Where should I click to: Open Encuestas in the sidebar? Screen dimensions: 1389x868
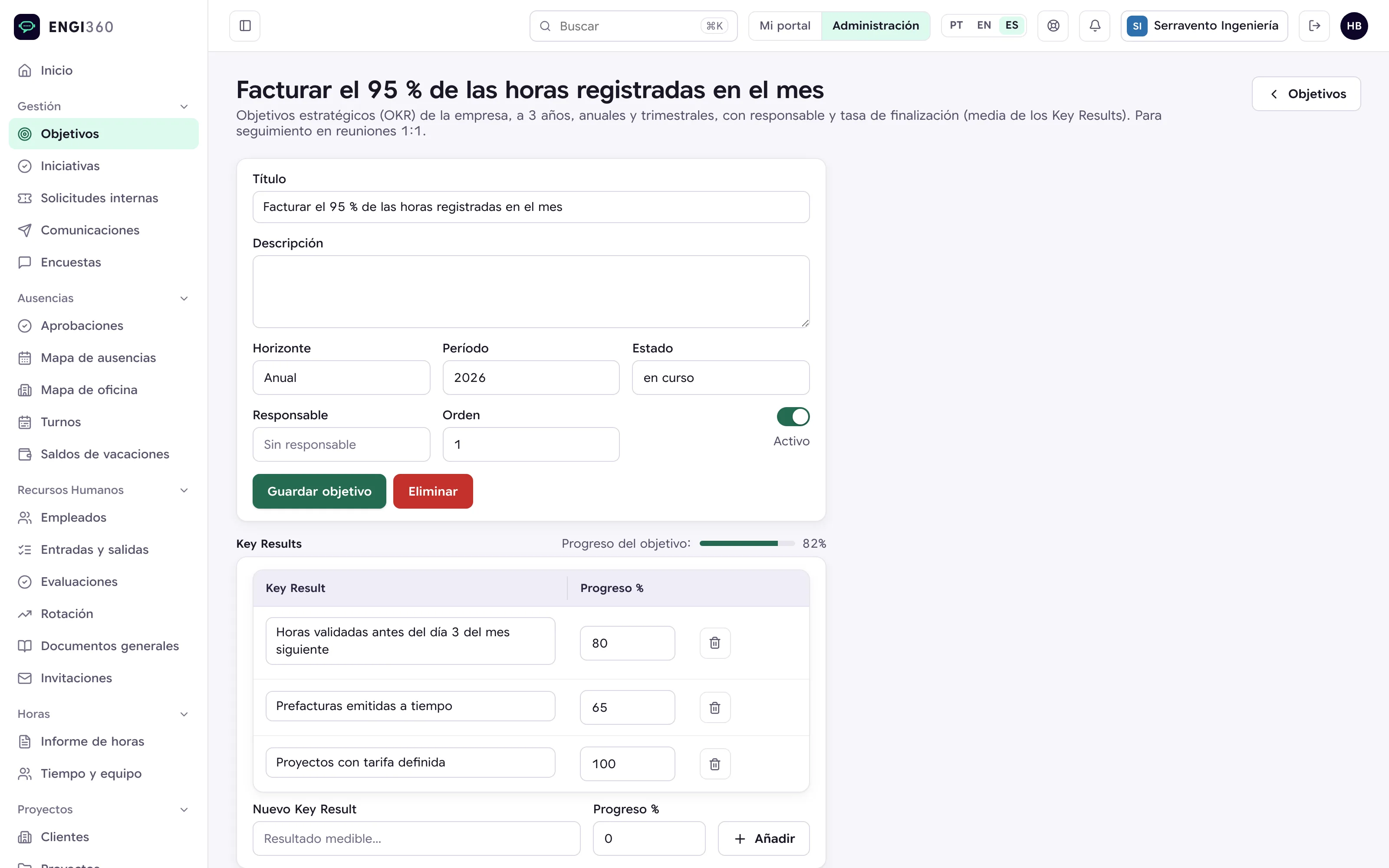[104, 262]
